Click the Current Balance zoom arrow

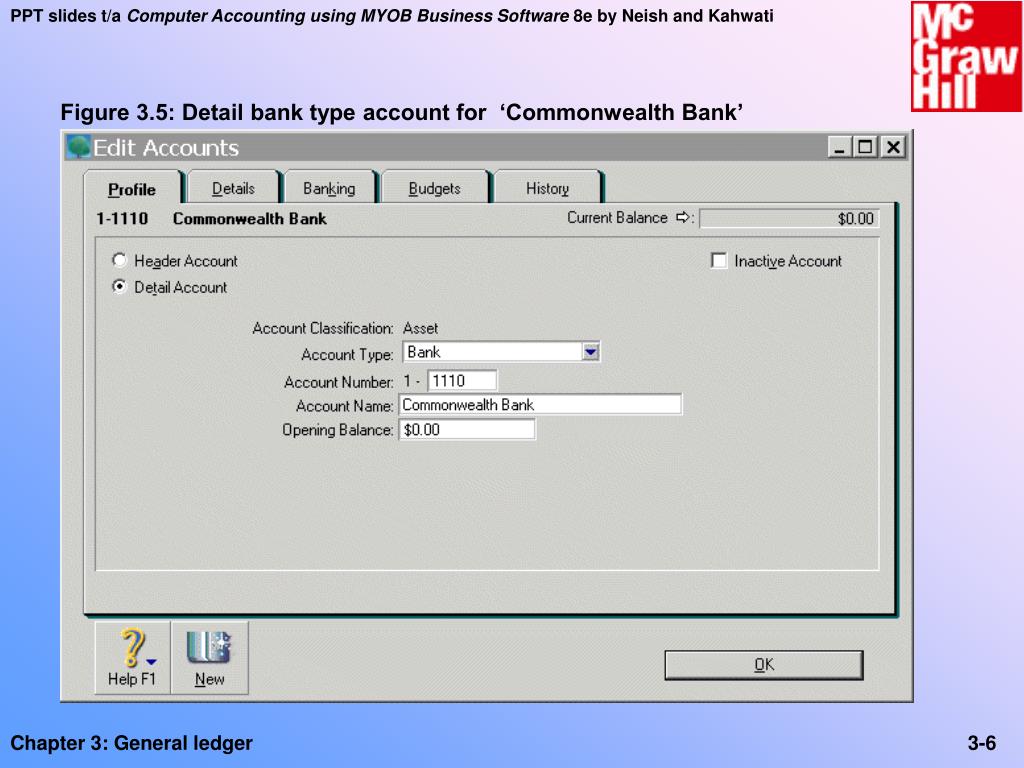(683, 217)
